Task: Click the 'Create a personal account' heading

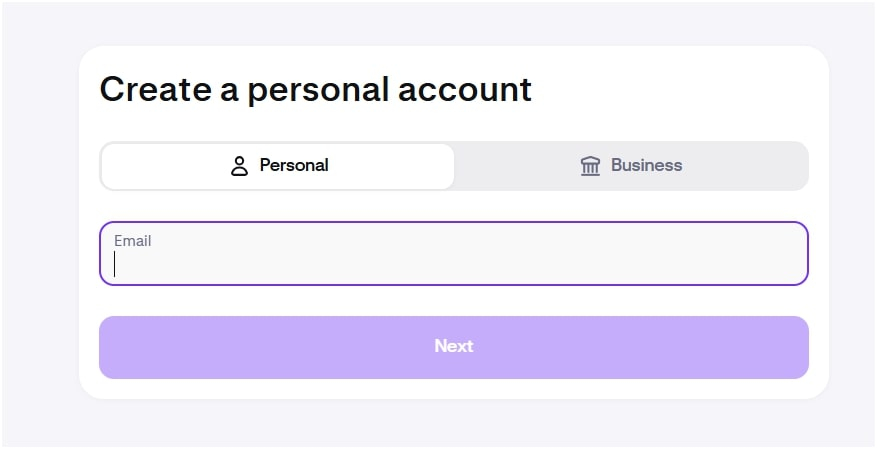Action: coord(315,90)
